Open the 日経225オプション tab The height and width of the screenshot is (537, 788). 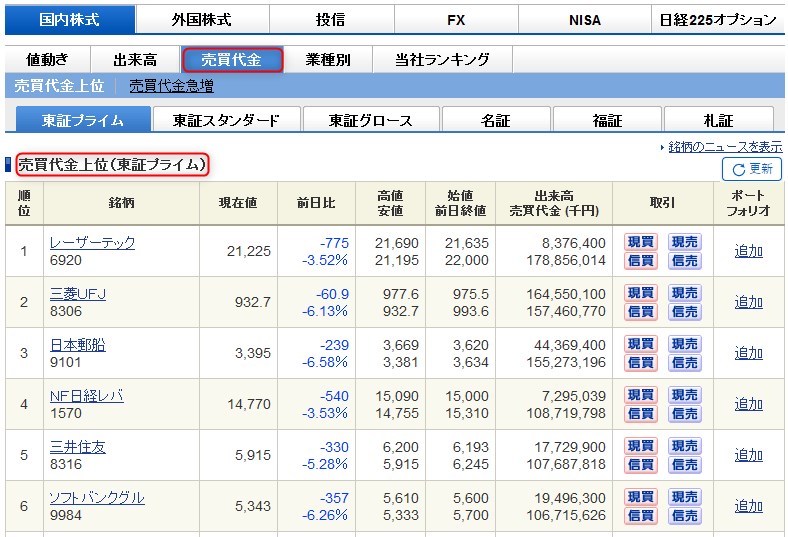pos(718,20)
